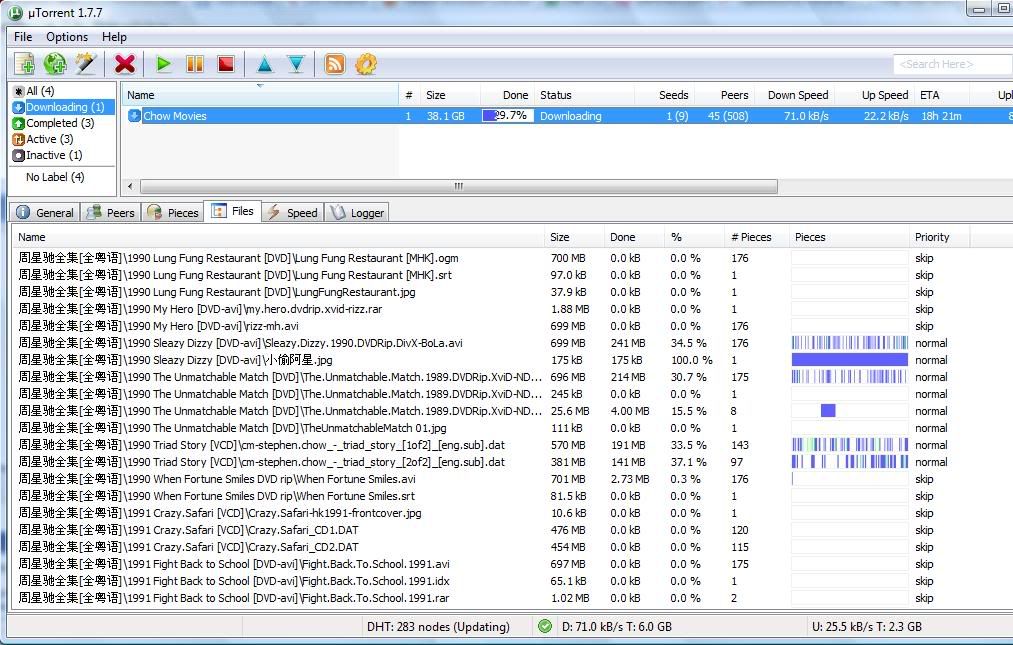Click the Add Torrent toolbar icon
The width and height of the screenshot is (1013, 645).
pyautogui.click(x=25, y=64)
